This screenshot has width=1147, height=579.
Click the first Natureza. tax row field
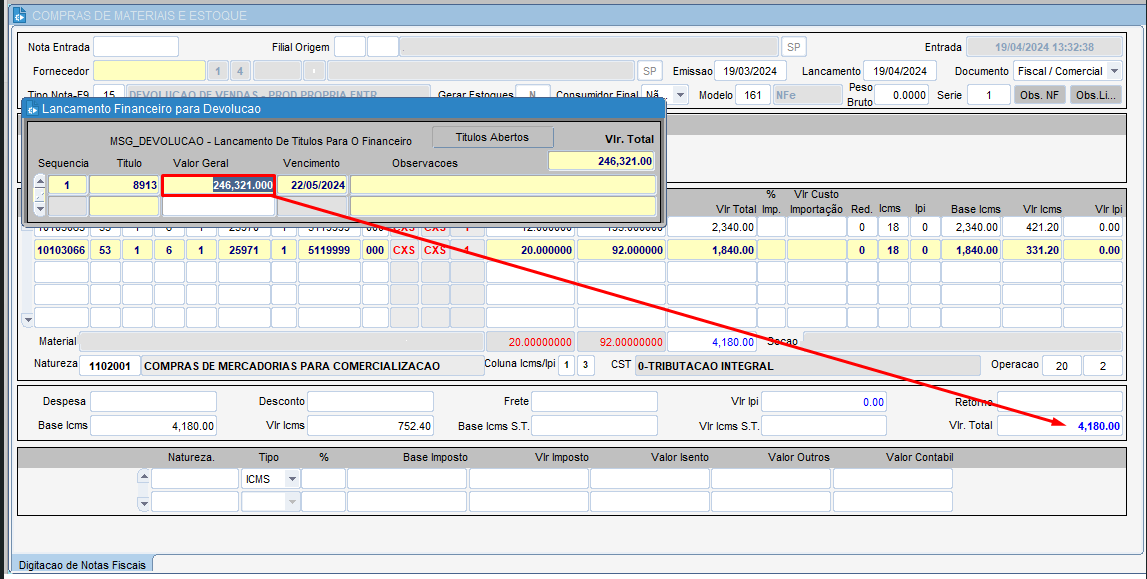195,480
